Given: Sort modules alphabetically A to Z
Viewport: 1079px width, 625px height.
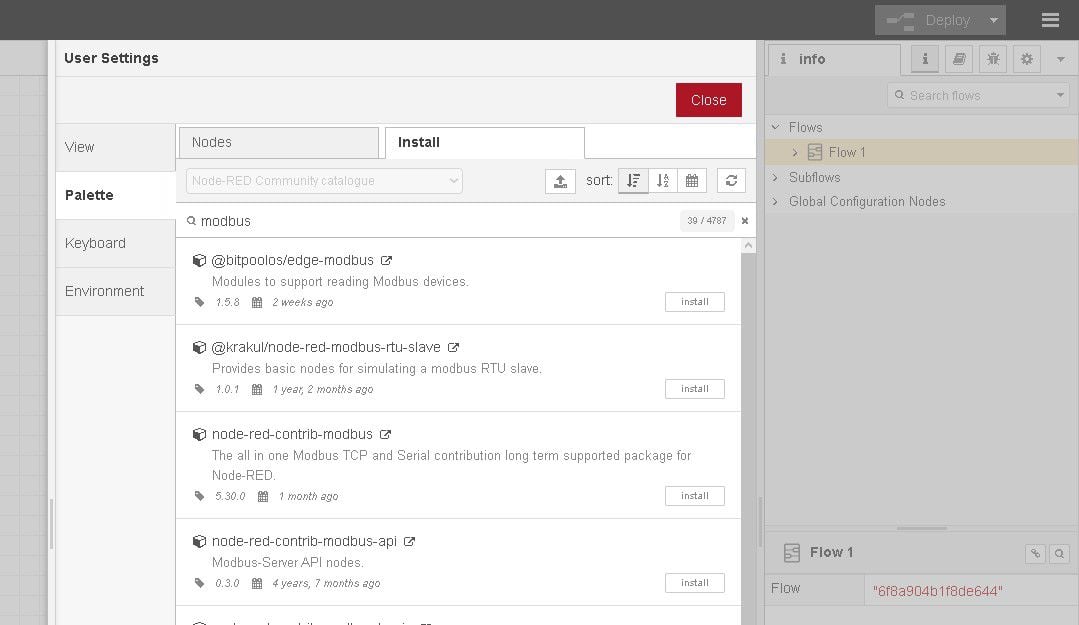Looking at the screenshot, I should 662,181.
